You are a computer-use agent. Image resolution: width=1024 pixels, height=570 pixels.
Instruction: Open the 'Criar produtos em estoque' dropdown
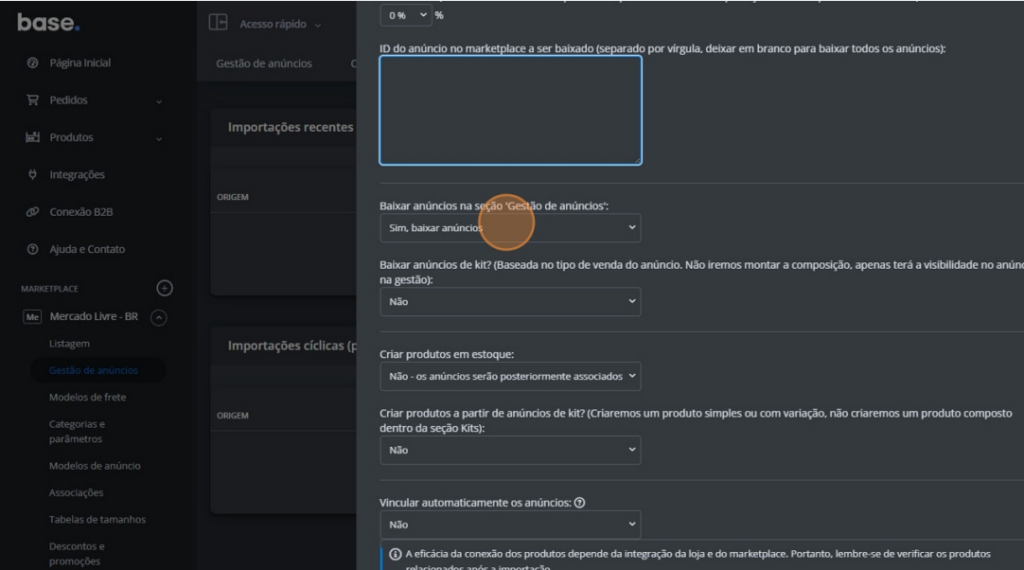click(510, 376)
